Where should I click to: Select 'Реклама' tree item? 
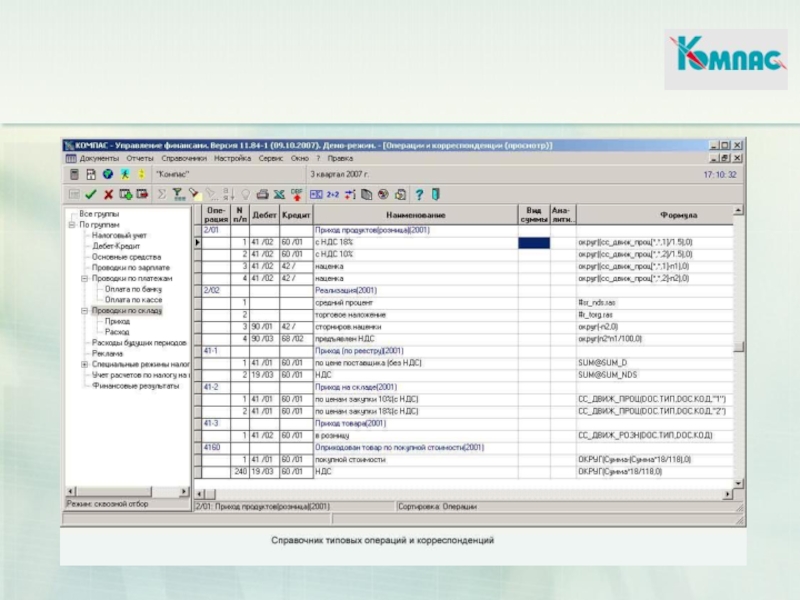107,354
